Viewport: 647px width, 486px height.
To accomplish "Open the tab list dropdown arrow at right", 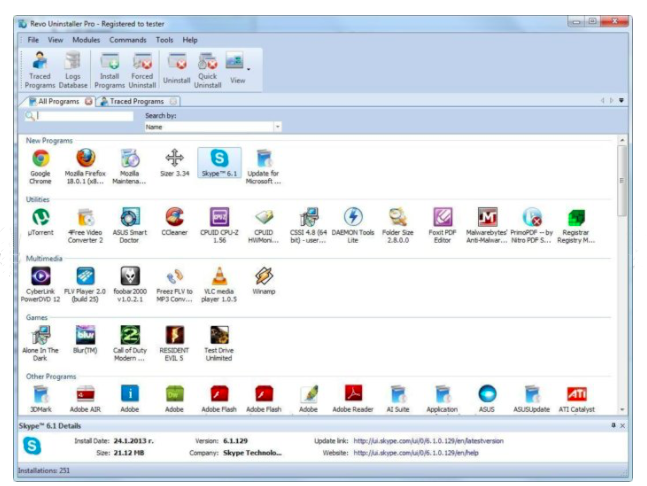I will [621, 101].
